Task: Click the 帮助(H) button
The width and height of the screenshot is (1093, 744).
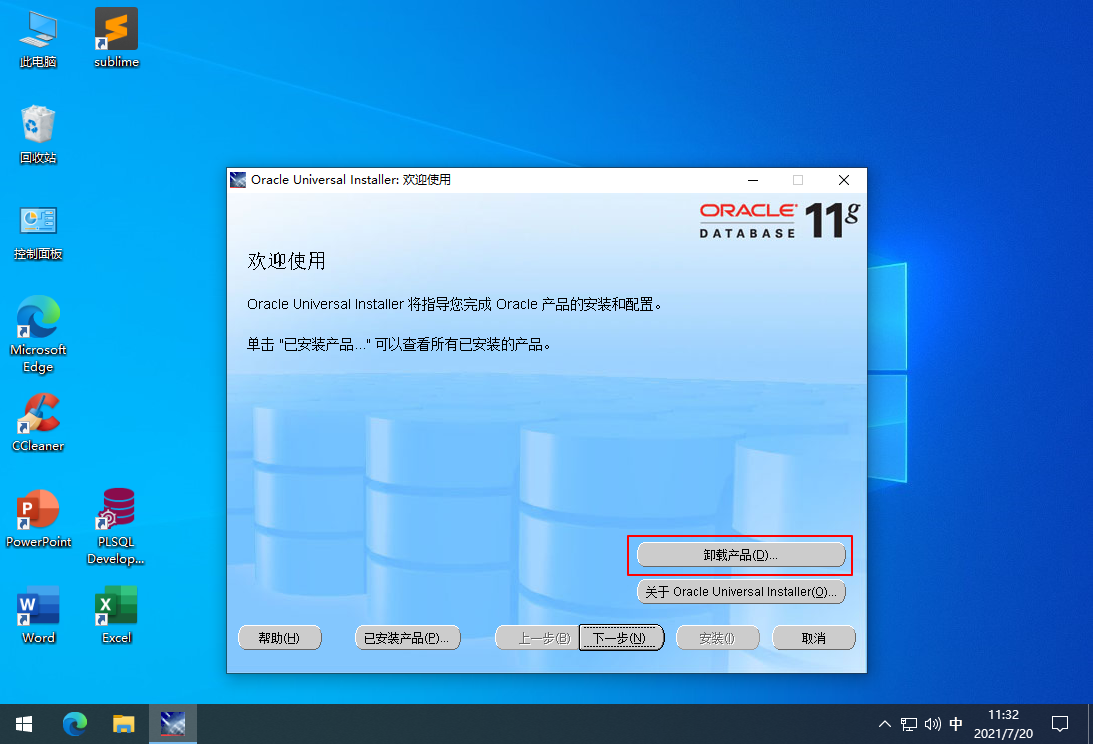Action: [280, 638]
